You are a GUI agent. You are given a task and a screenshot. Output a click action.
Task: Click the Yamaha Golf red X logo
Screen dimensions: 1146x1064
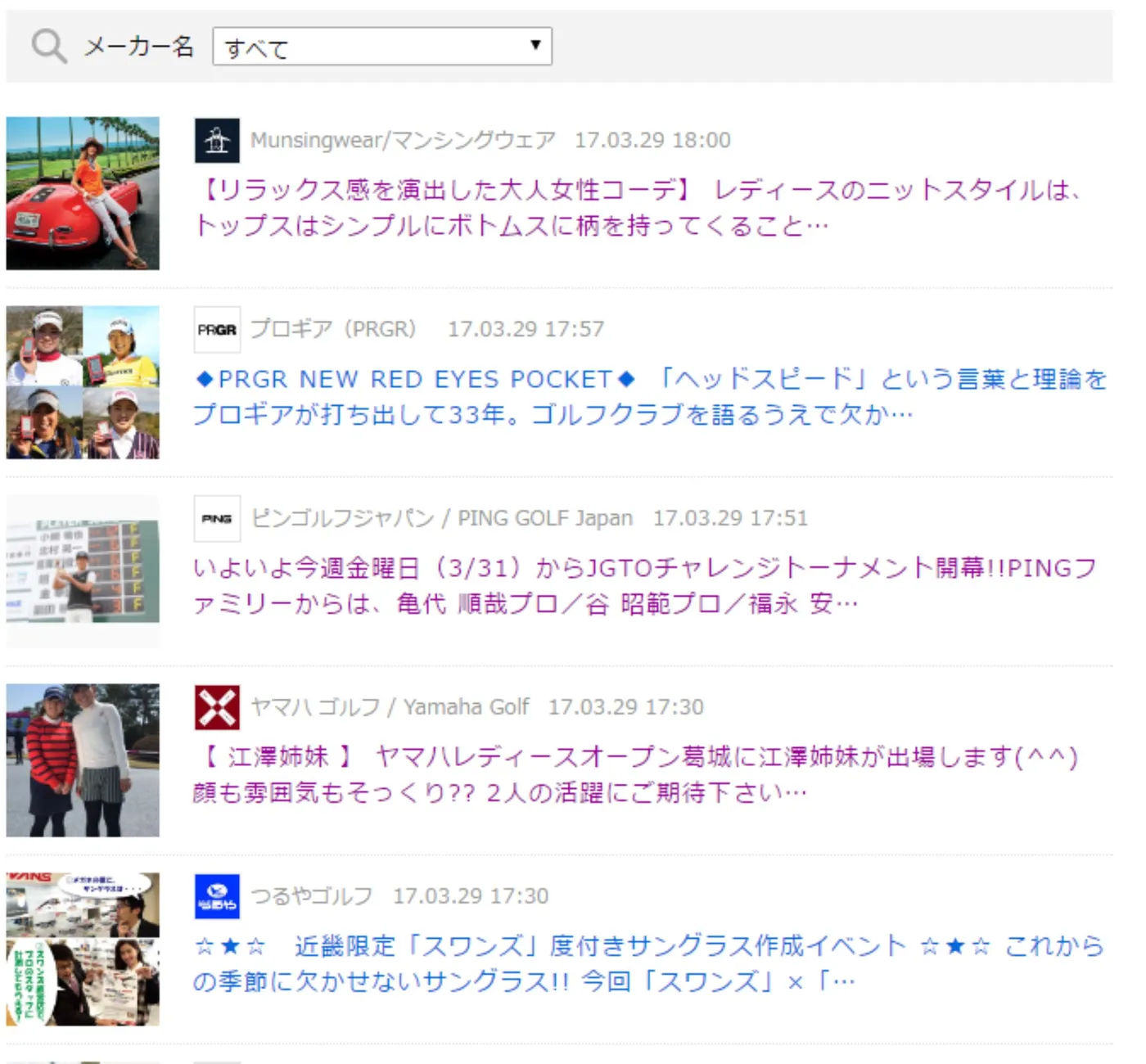click(217, 708)
